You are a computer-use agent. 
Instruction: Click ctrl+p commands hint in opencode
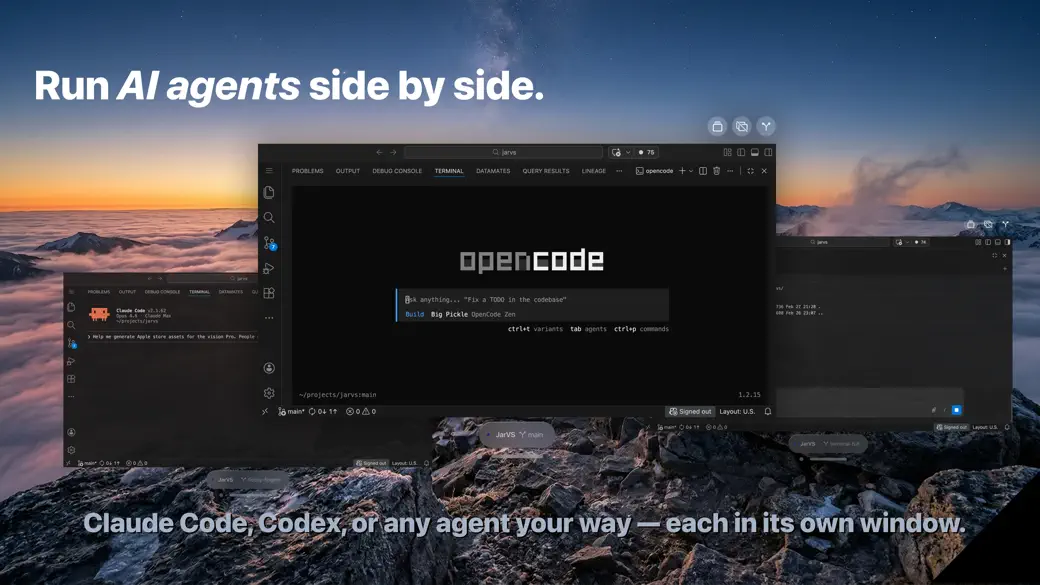(x=641, y=329)
